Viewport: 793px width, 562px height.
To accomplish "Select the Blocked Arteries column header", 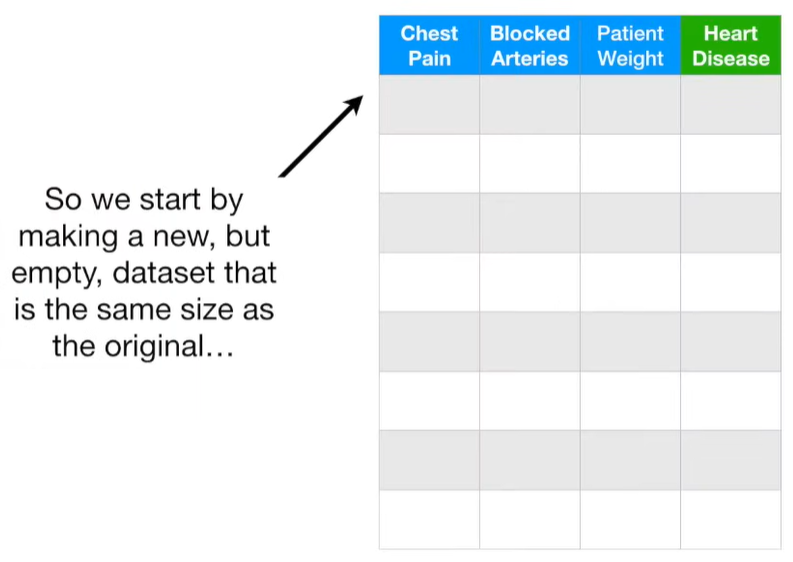I will (530, 46).
